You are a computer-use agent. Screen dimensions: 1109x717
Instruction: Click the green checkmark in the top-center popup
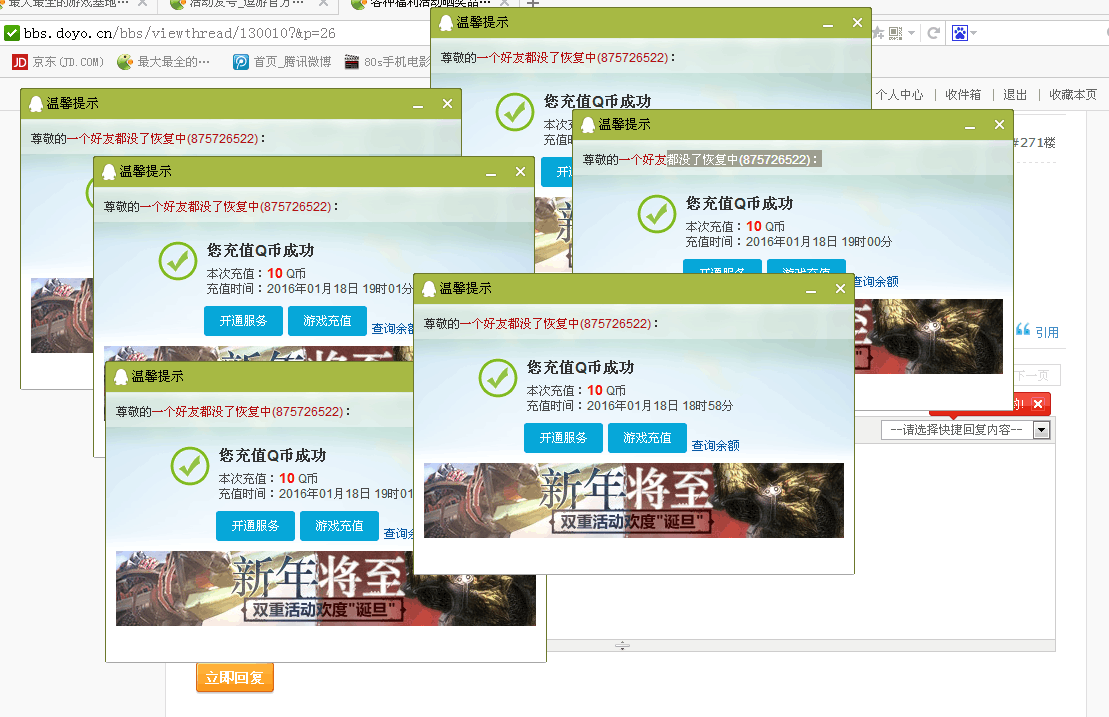[515, 112]
